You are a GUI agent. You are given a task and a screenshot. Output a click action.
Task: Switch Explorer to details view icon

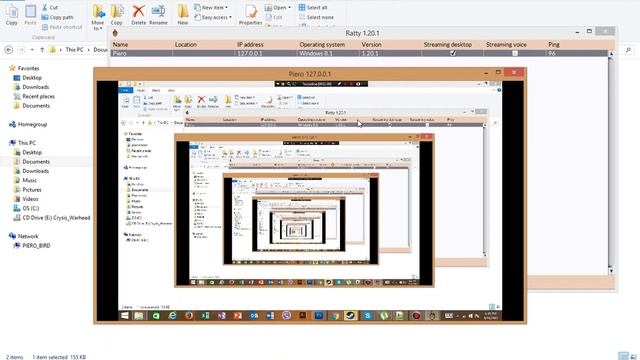click(x=623, y=356)
